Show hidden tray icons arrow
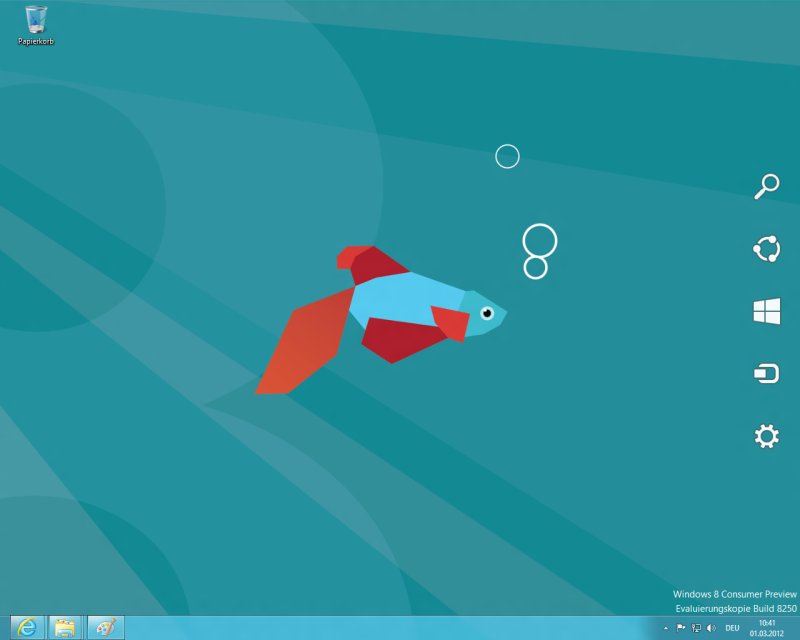This screenshot has height=640, width=800. [x=666, y=628]
